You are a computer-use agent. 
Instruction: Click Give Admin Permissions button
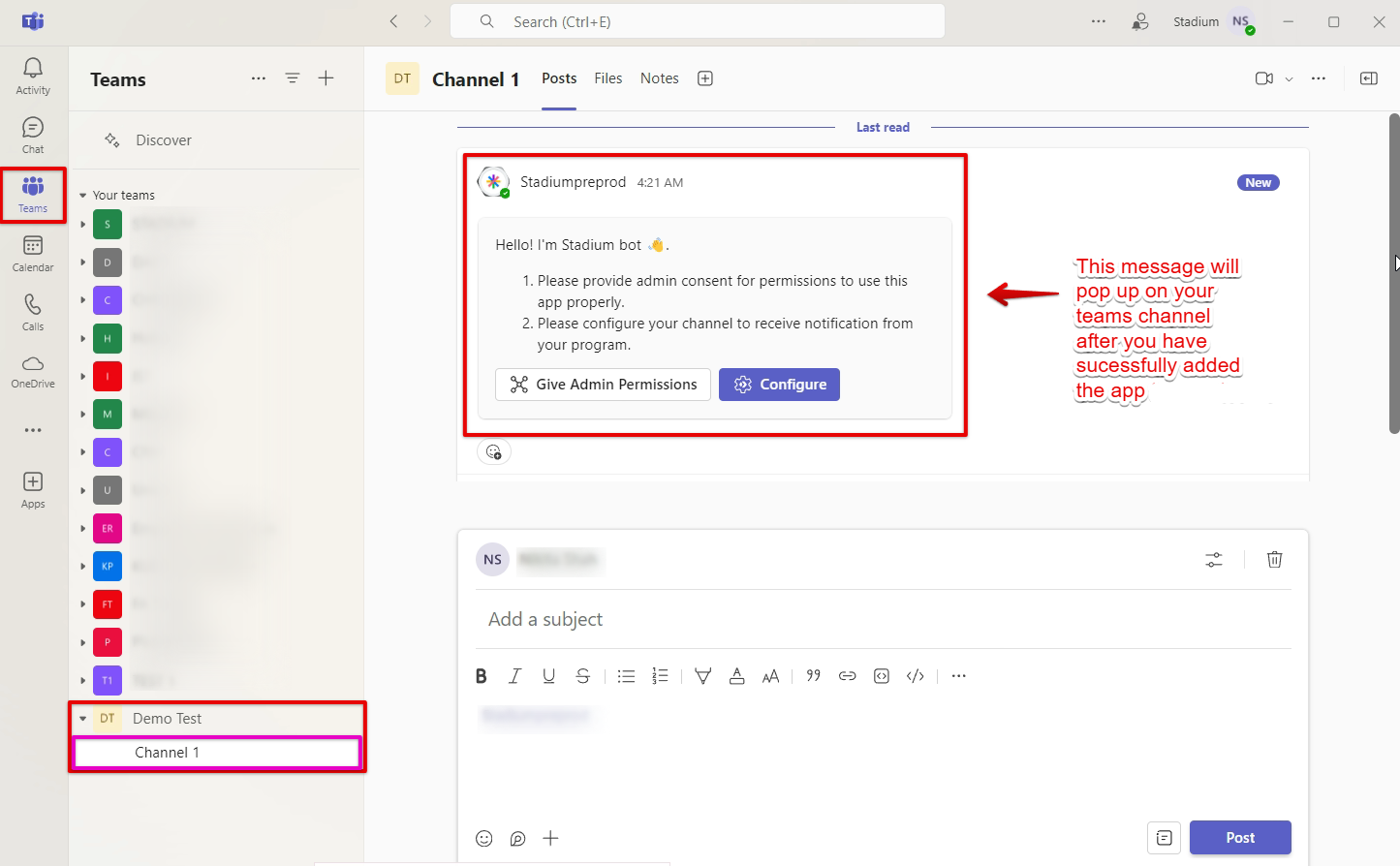click(x=603, y=385)
